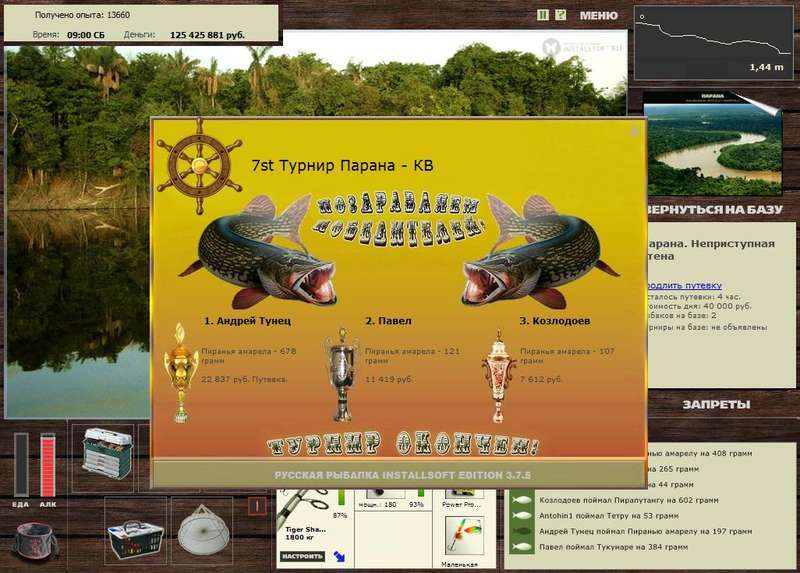Screen dimensions: 800x573
Task: Click log entry 'Козлодоев поймал Пиралутангу на 602 грамм'
Action: pos(629,501)
